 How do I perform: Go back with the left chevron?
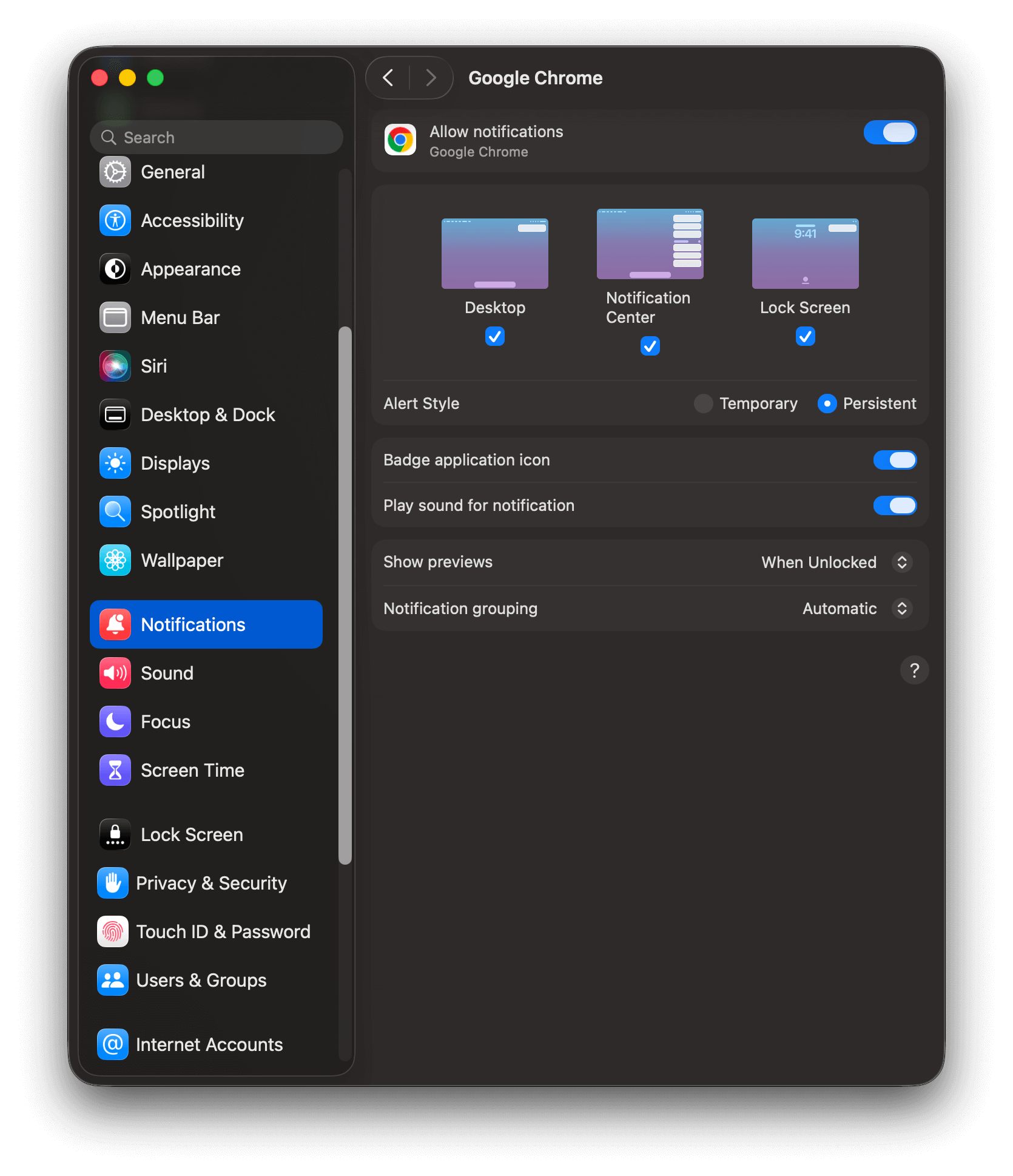[x=388, y=78]
